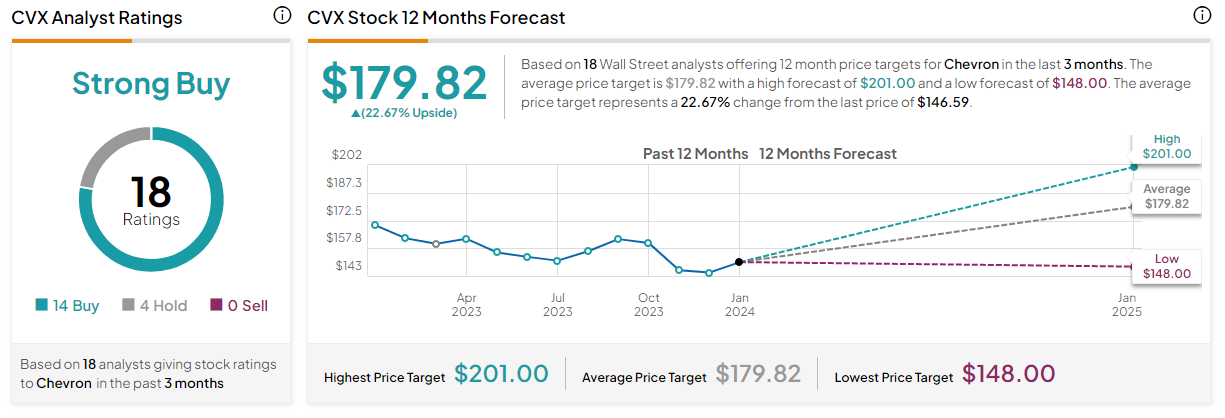Select the teal Buy legend square

pyautogui.click(x=41, y=306)
